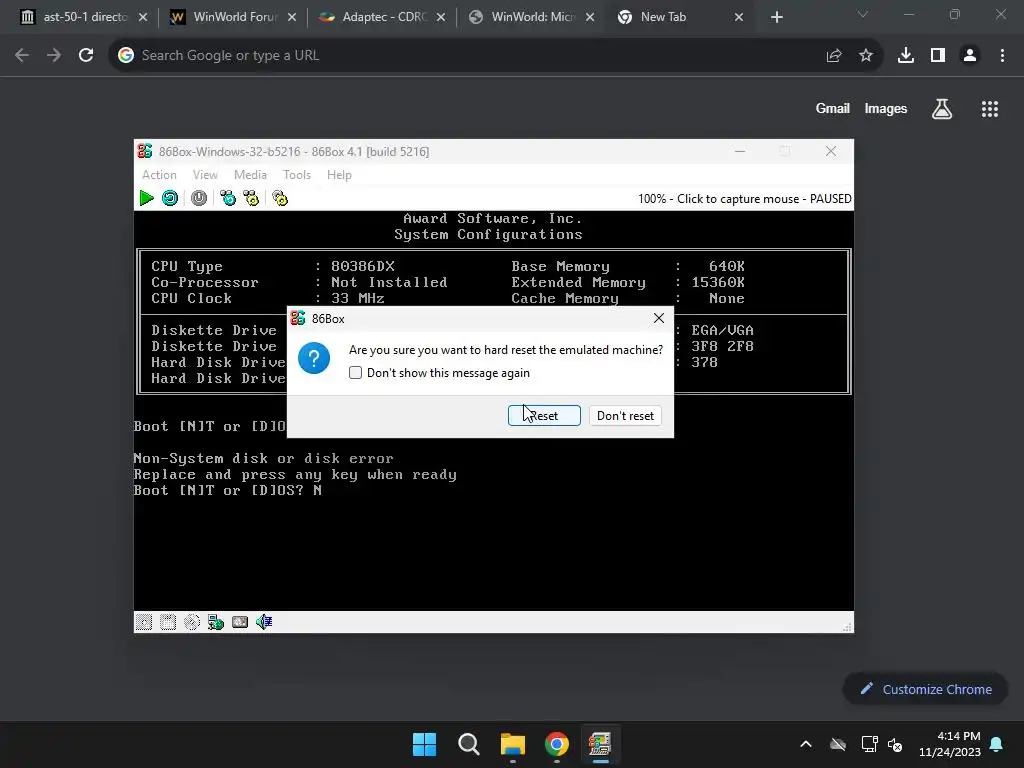Click the CD-ROM drive status icon
This screenshot has height=768, width=1024.
192,622
